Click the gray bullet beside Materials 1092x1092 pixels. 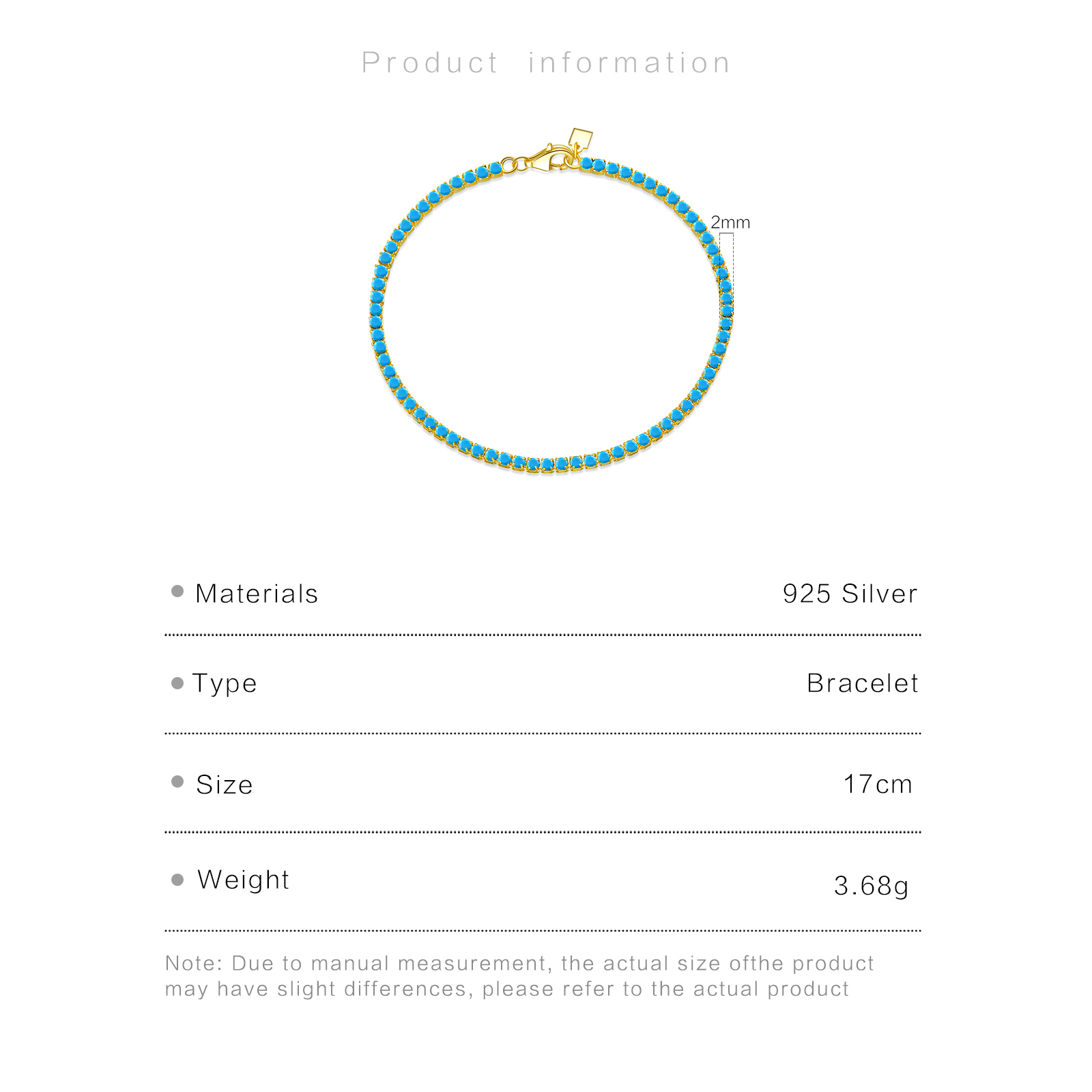click(177, 592)
